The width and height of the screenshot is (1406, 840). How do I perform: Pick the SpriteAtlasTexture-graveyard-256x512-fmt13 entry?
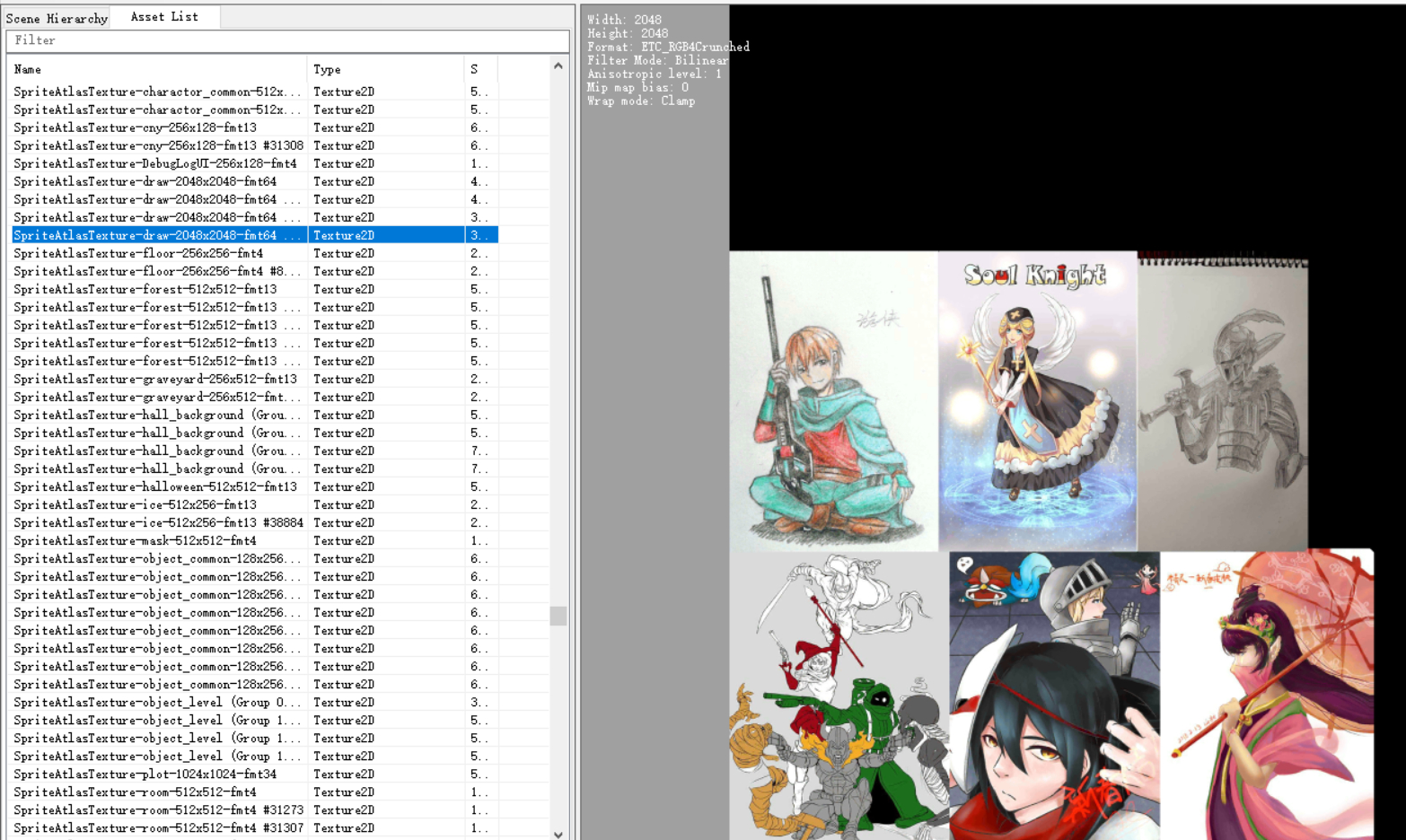[x=255, y=379]
